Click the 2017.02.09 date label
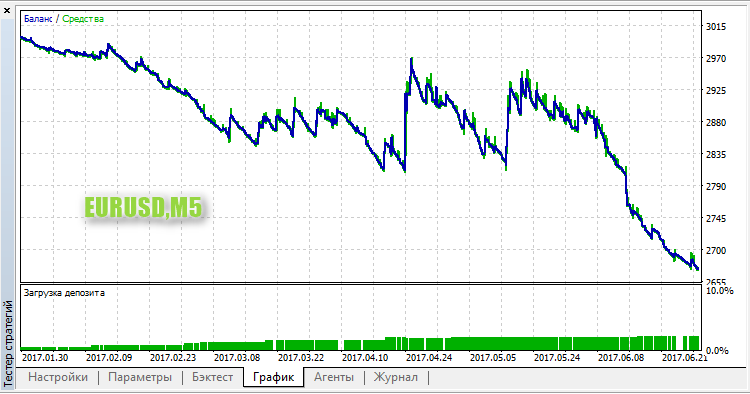Viewport: 750px width, 394px height. [109, 358]
